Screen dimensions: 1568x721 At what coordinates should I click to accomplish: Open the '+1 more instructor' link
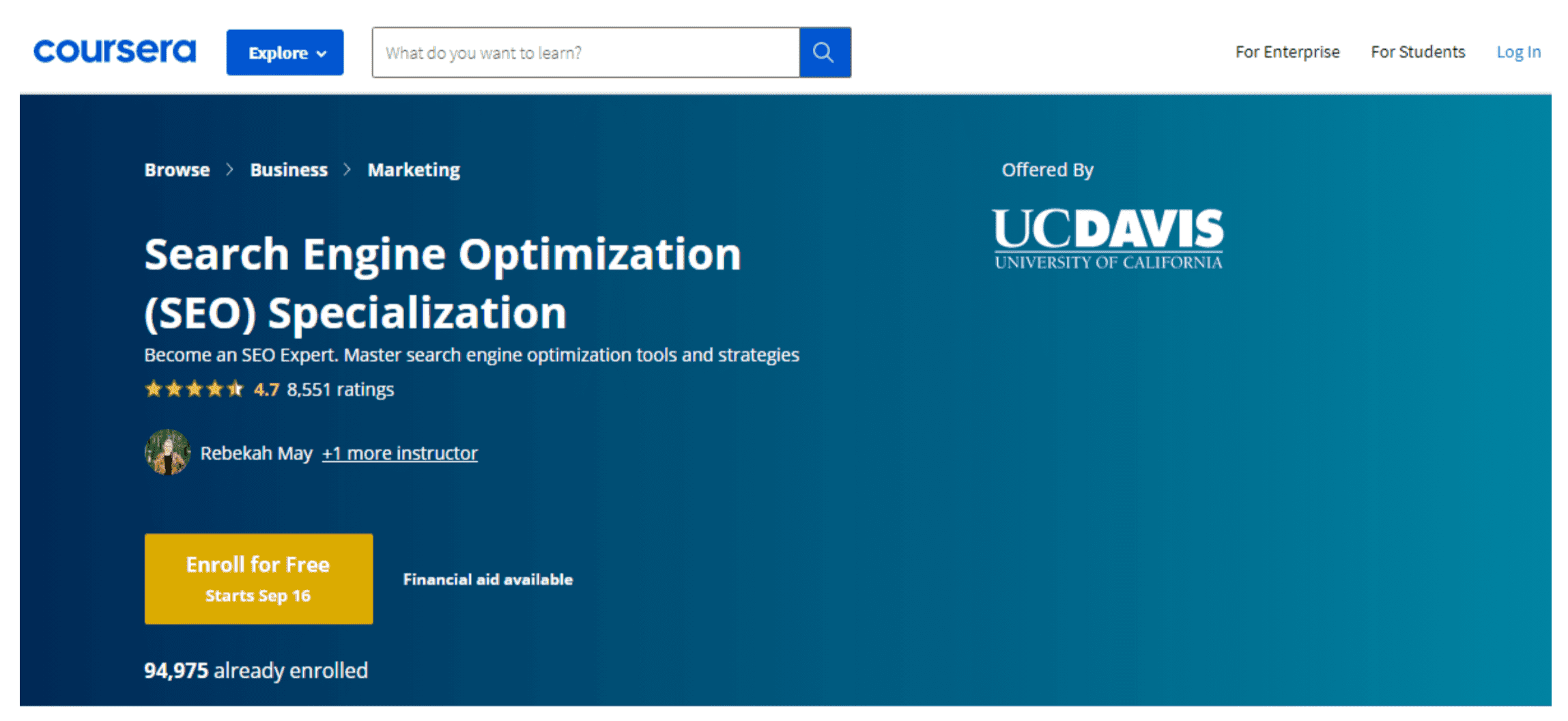pos(399,453)
